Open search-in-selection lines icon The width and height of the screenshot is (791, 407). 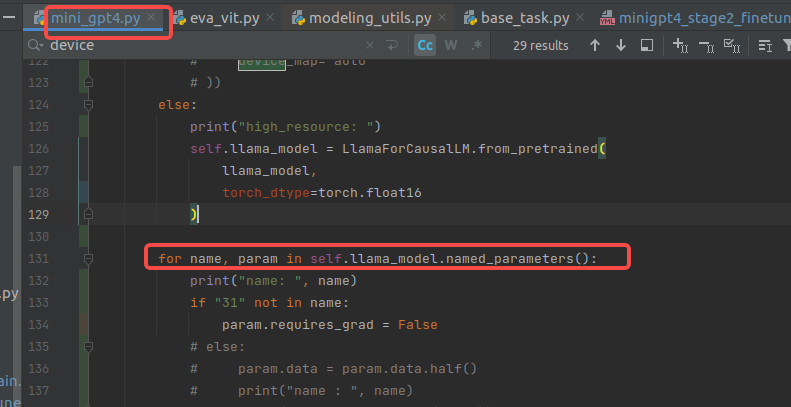(765, 46)
